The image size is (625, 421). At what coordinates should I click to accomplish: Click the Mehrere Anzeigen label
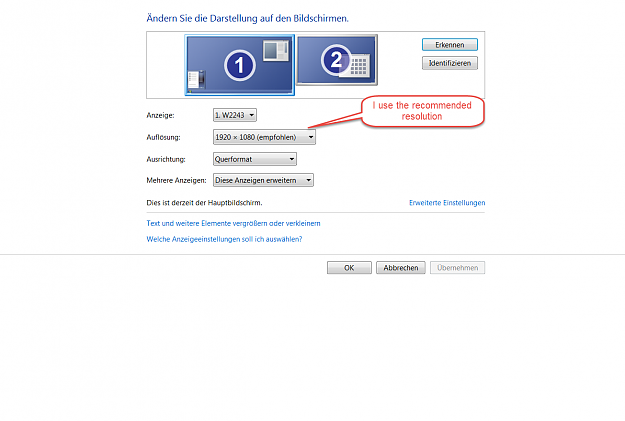point(176,181)
